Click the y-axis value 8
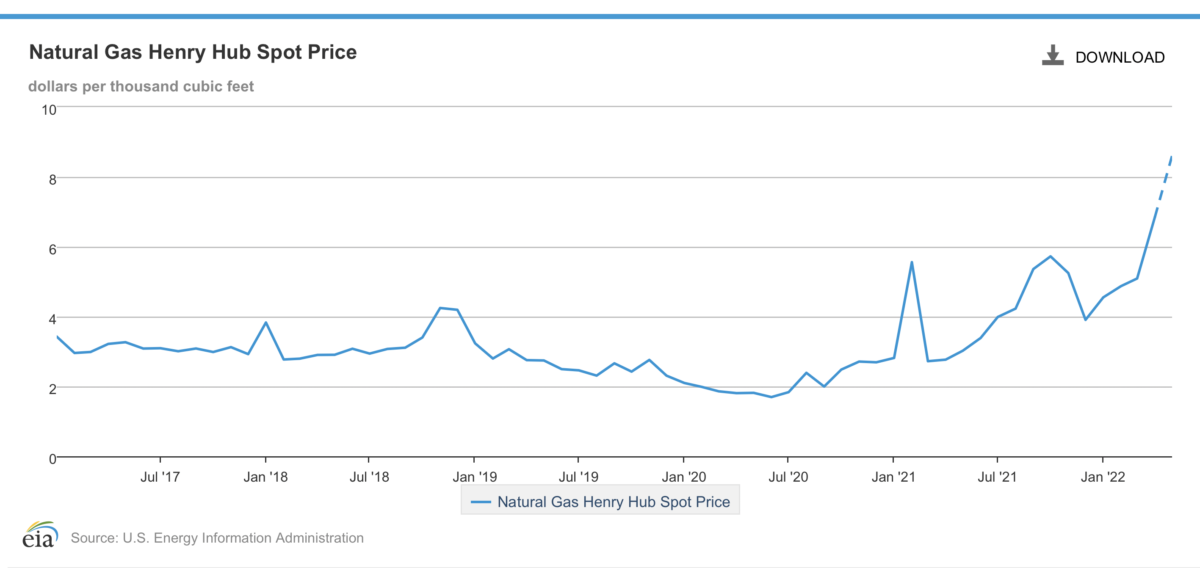The image size is (1200, 568). (x=52, y=179)
